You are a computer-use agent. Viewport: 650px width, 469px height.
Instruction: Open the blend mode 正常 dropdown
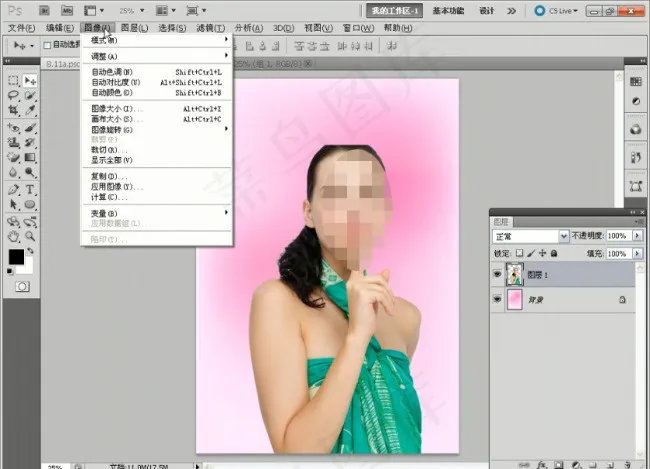pyautogui.click(x=529, y=236)
